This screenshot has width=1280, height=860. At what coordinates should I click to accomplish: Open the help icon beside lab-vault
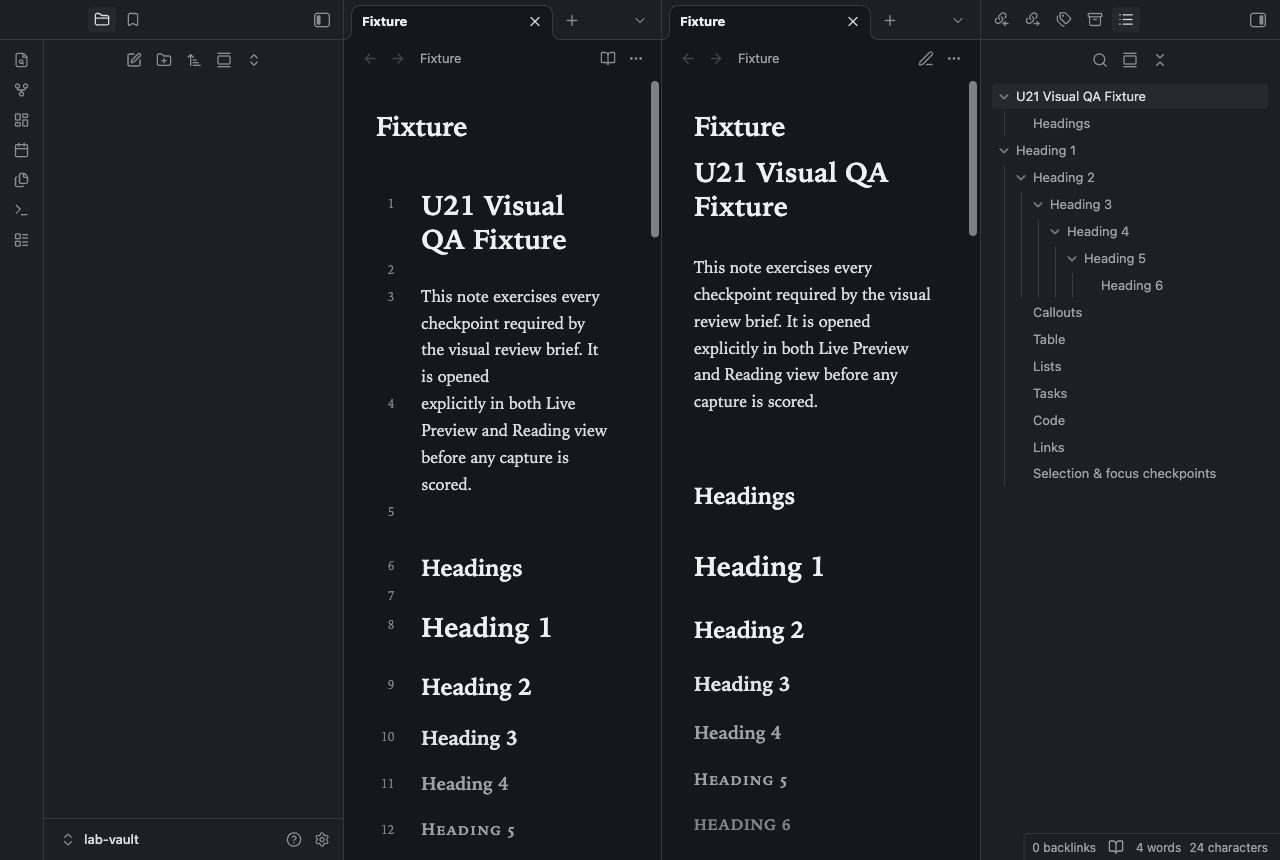tap(294, 839)
